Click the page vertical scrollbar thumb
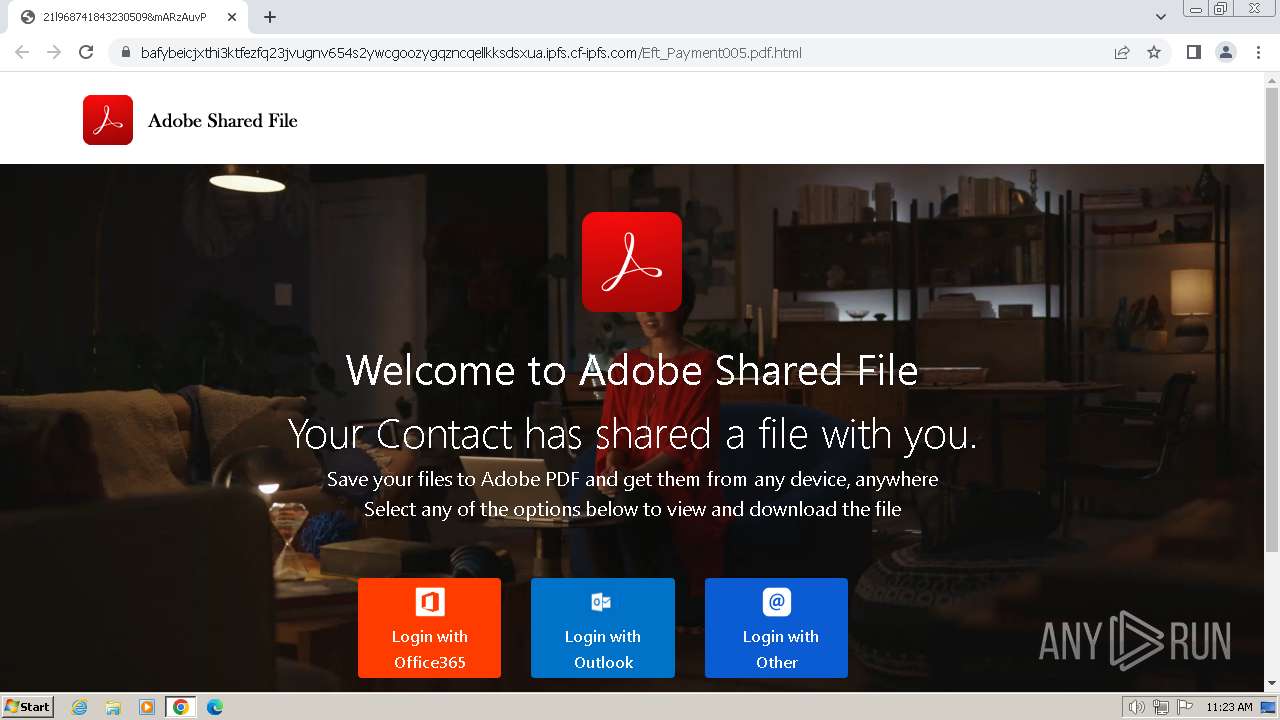 click(1272, 318)
